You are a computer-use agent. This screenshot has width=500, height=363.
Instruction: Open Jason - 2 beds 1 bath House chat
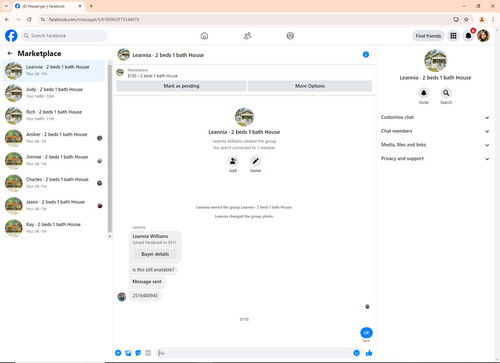[x=53, y=205]
